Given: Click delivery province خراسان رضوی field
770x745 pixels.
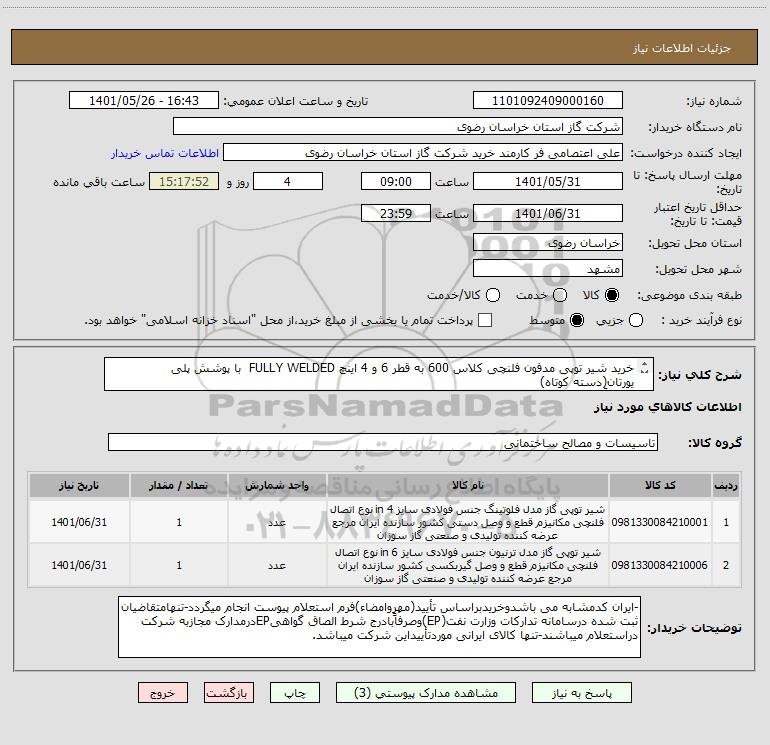Looking at the screenshot, I should [548, 243].
